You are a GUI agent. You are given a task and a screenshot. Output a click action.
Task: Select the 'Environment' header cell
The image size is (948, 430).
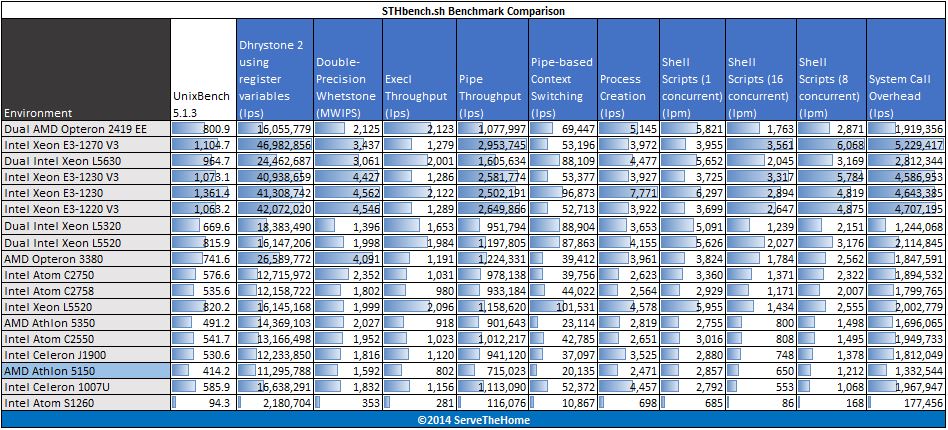pos(86,69)
